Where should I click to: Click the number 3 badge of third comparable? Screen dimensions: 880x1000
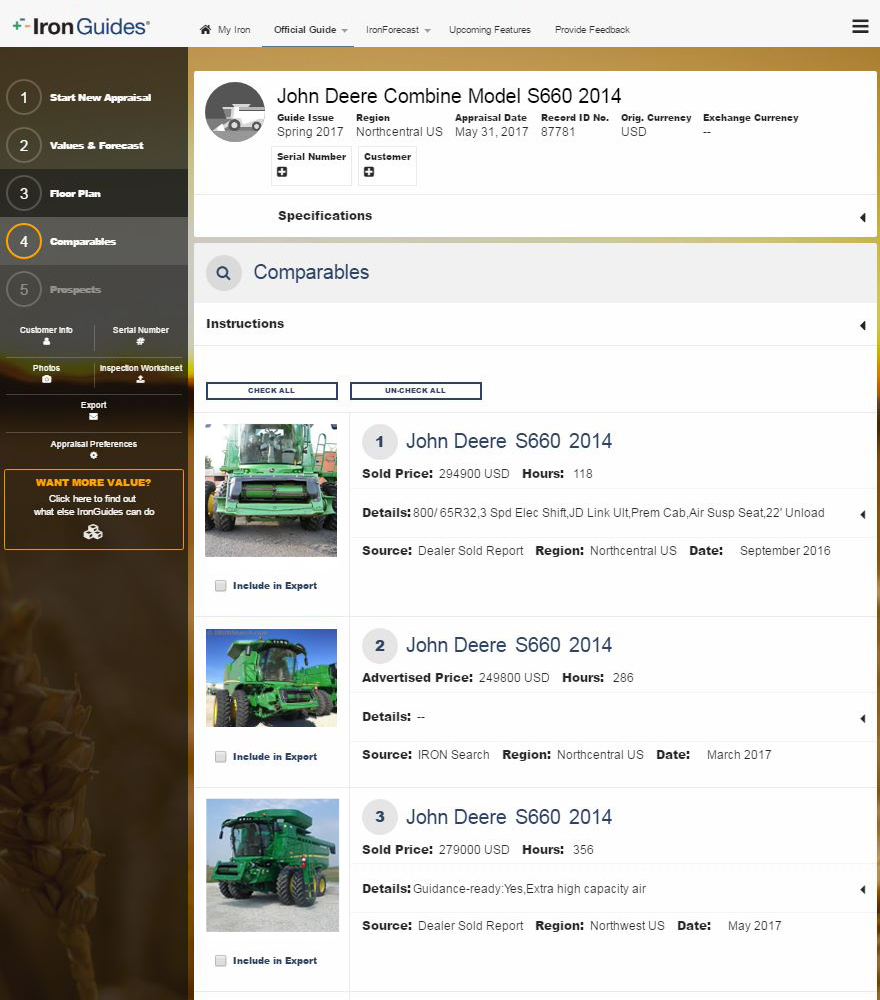pos(379,817)
